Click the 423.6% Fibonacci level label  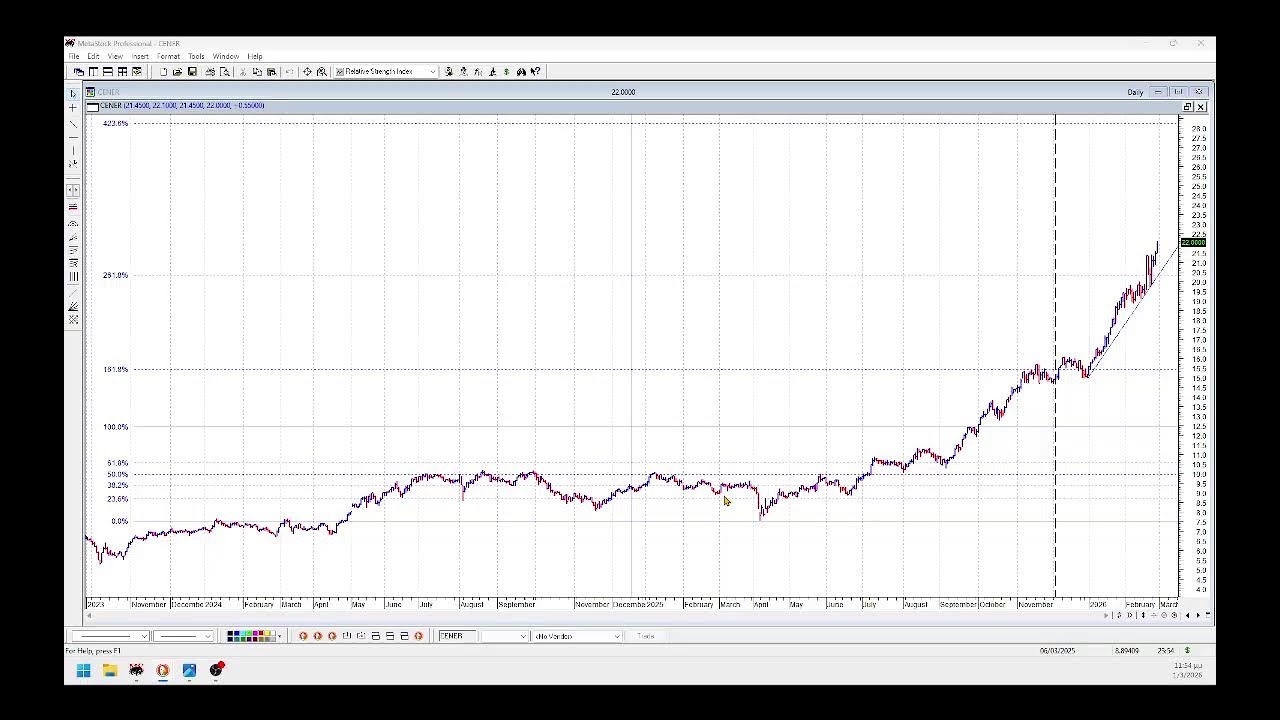(115, 123)
